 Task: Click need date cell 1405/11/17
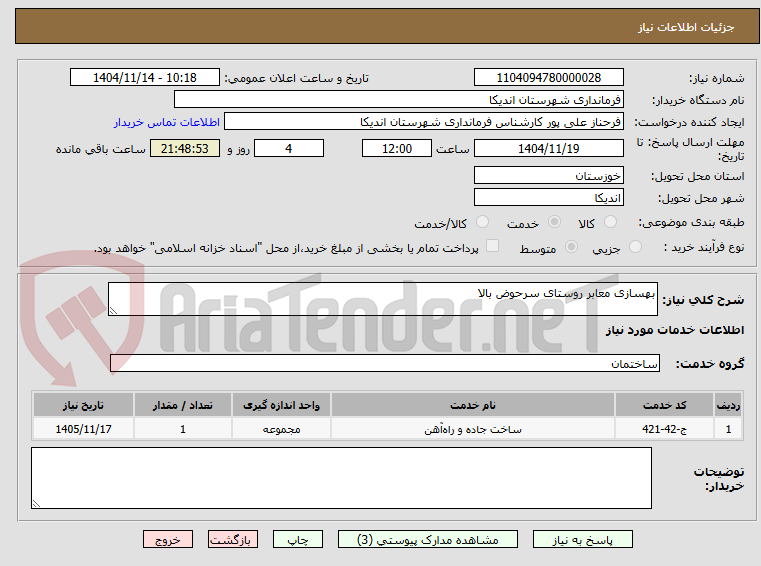pyautogui.click(x=83, y=429)
